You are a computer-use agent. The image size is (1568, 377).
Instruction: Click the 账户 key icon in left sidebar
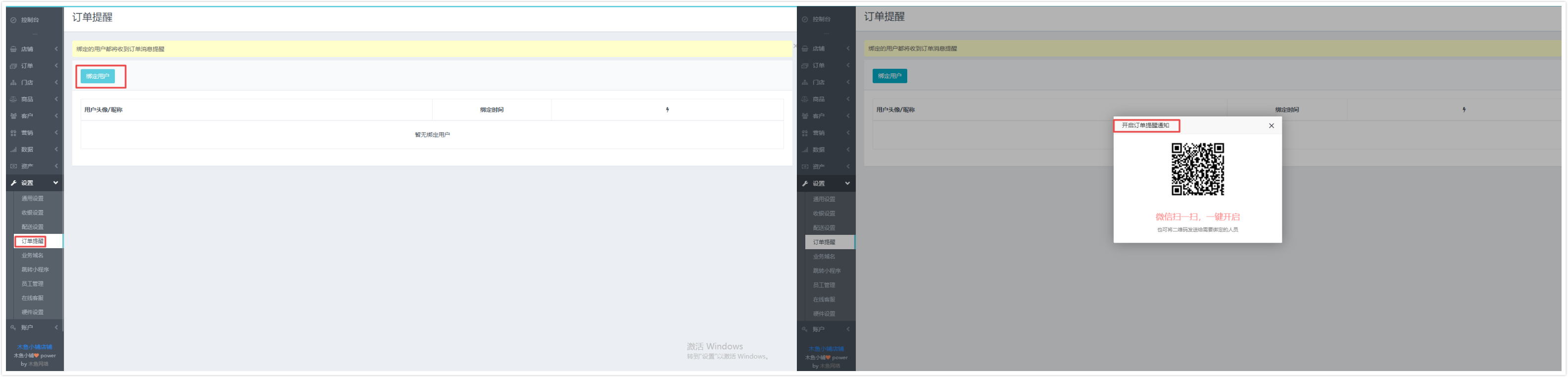point(13,327)
